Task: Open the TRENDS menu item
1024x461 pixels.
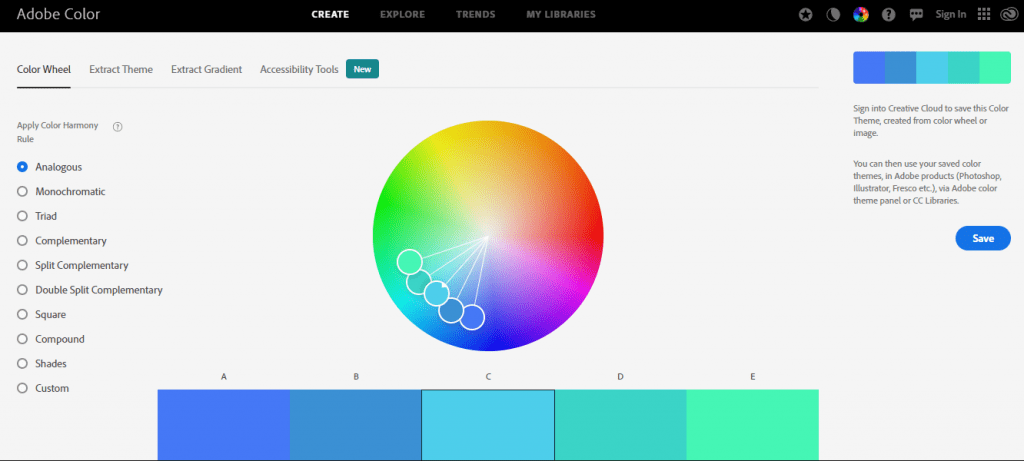Action: point(475,14)
